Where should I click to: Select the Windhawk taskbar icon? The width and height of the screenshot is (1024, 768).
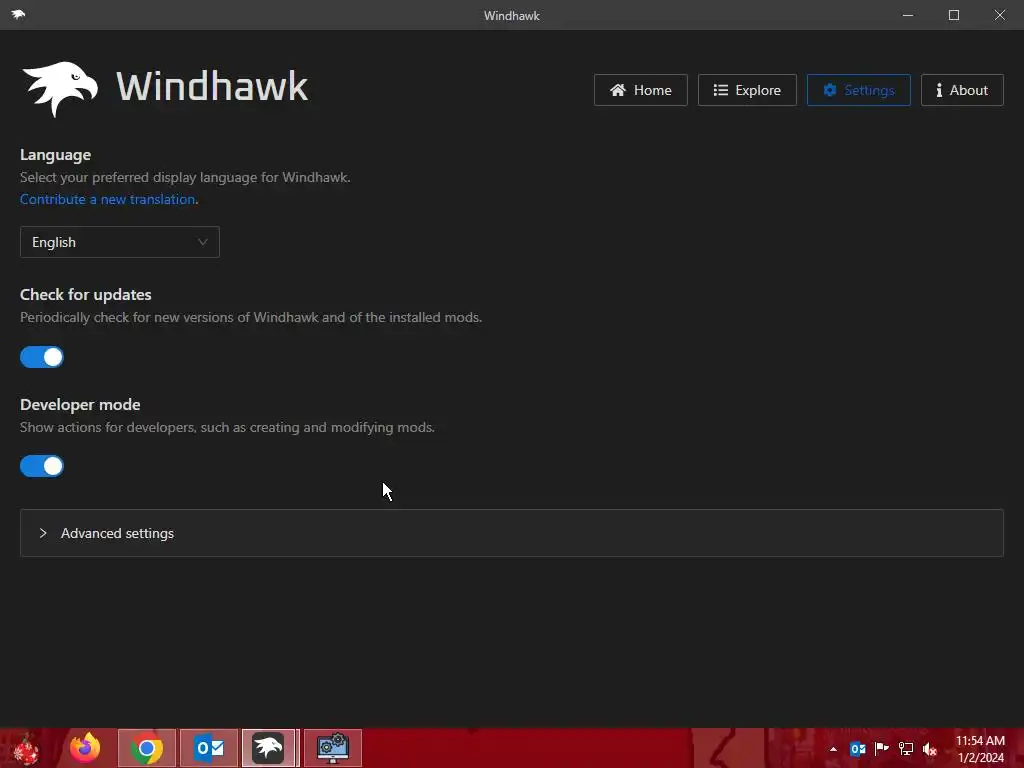pos(270,748)
